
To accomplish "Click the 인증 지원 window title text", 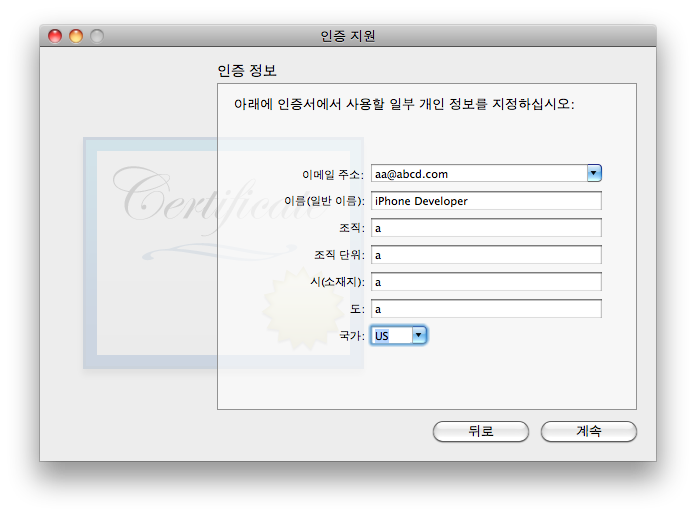I will tap(348, 36).
